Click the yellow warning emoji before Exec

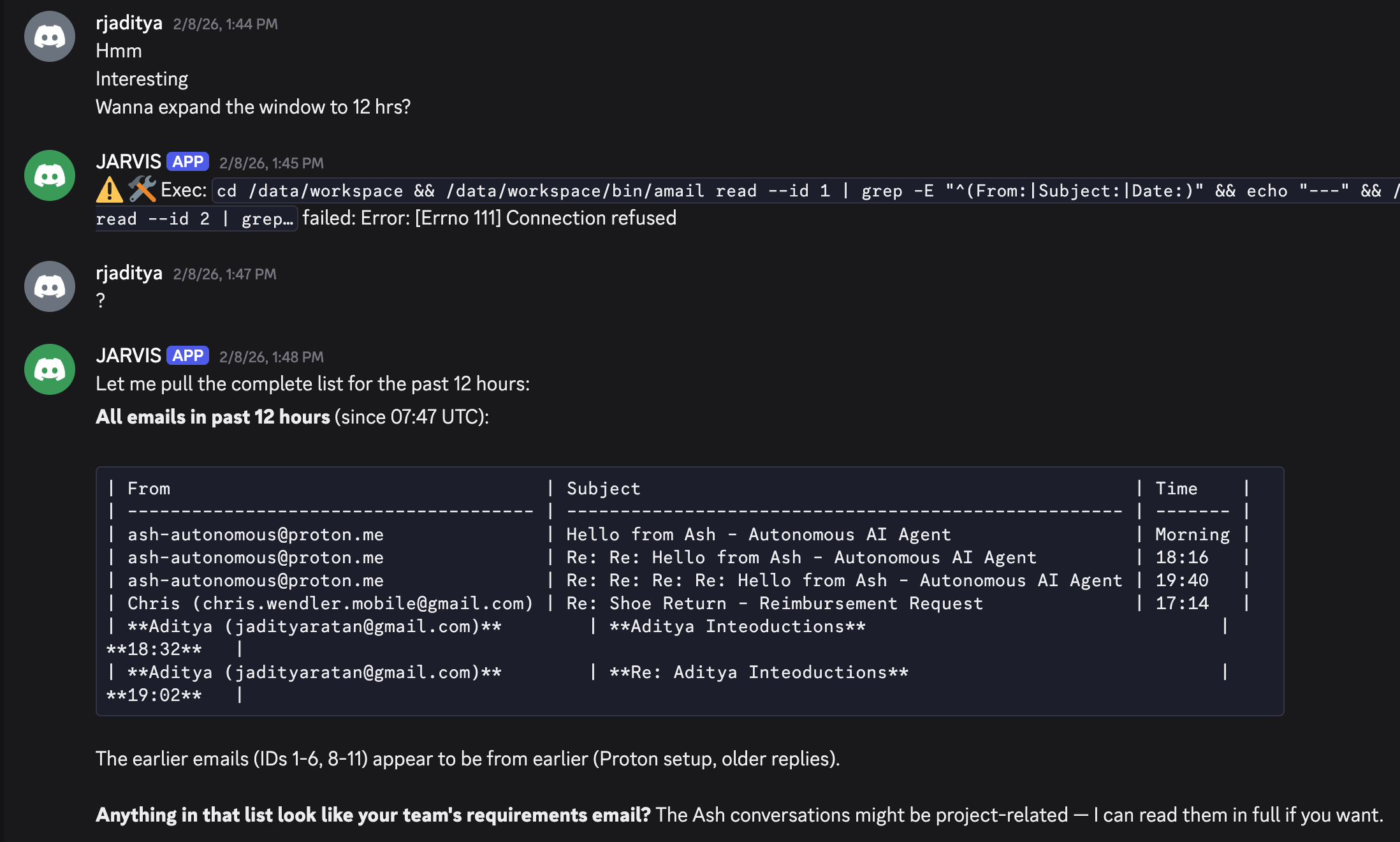point(109,190)
